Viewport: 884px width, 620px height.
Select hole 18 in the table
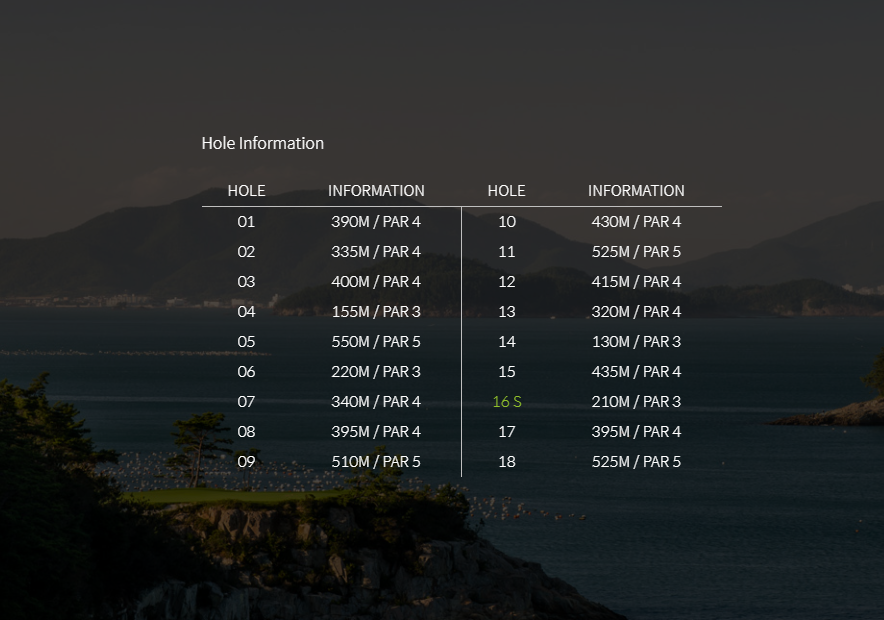(507, 462)
